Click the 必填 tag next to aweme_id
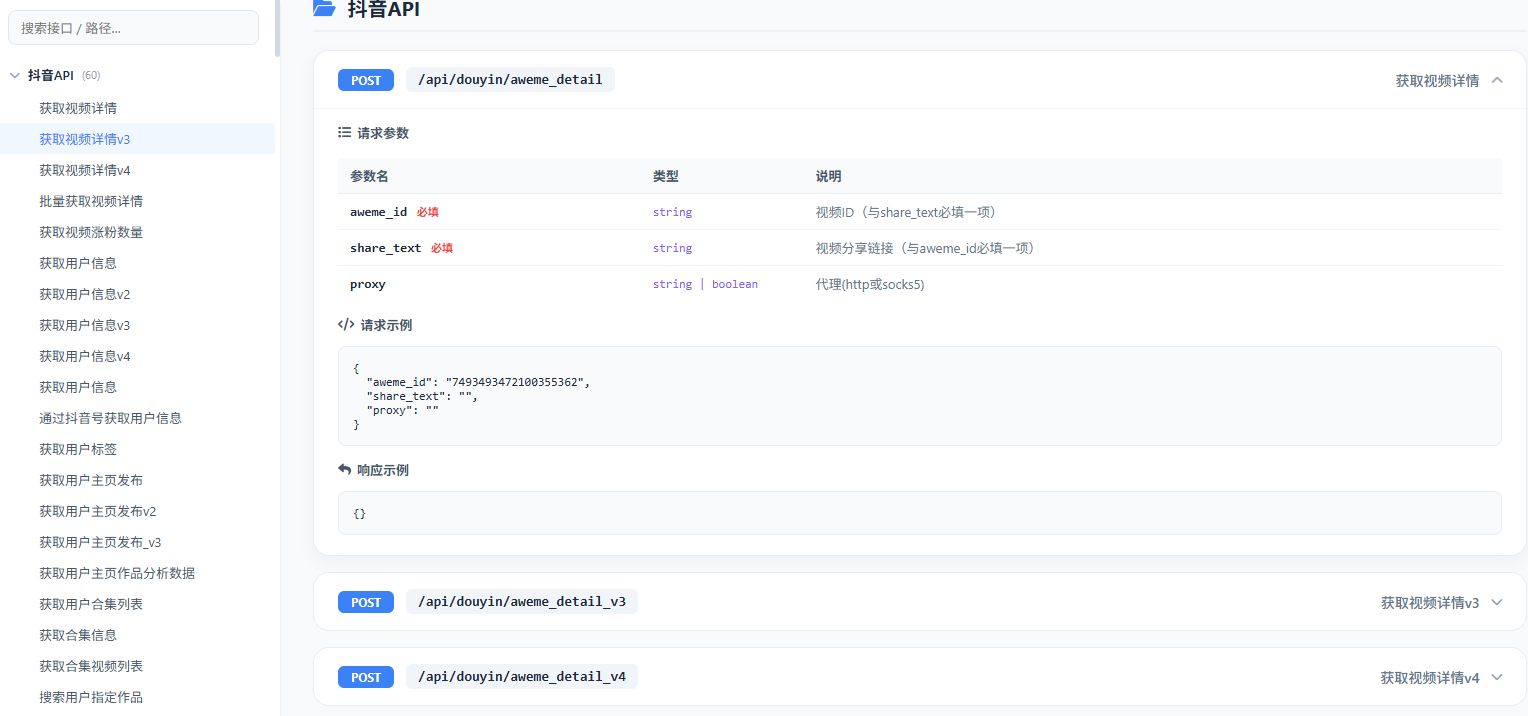Viewport: 1528px width, 716px height. (x=428, y=212)
